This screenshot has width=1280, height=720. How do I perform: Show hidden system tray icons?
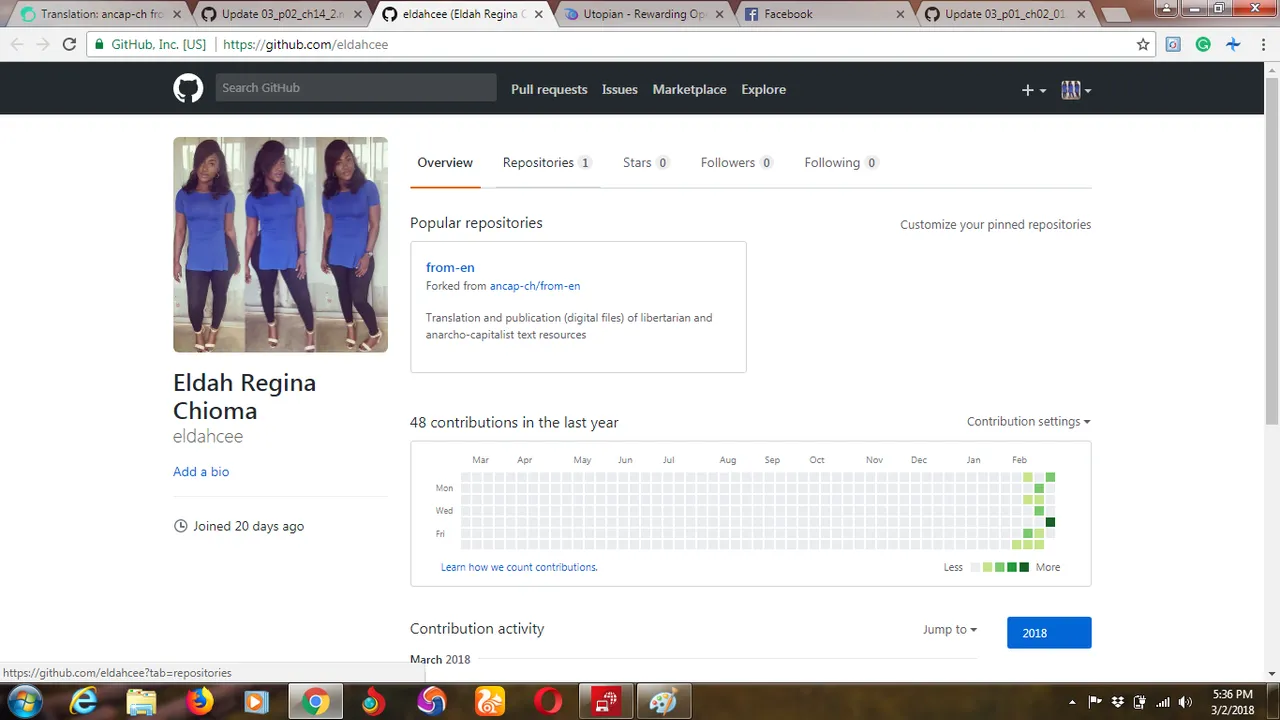click(1072, 702)
